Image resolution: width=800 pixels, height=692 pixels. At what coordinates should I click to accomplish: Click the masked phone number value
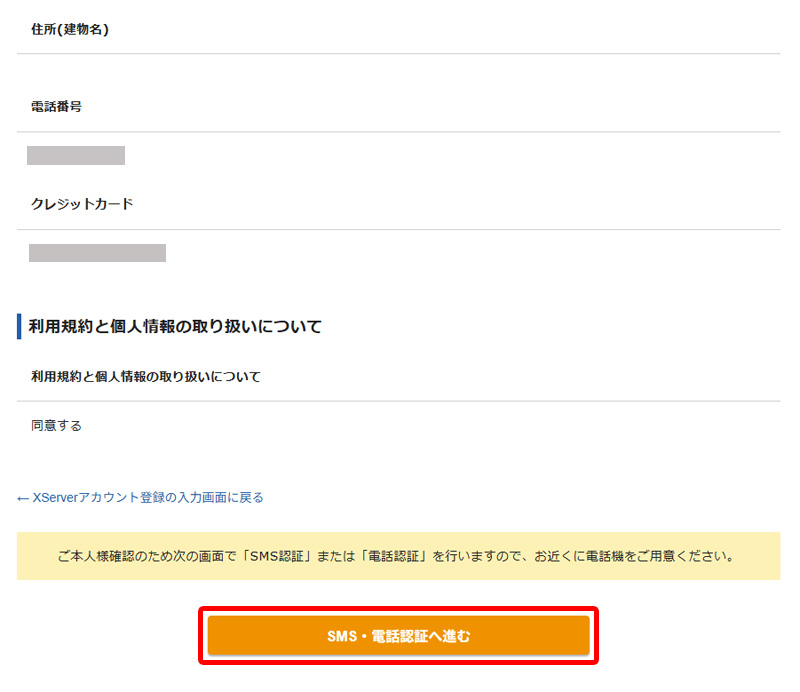click(76, 155)
